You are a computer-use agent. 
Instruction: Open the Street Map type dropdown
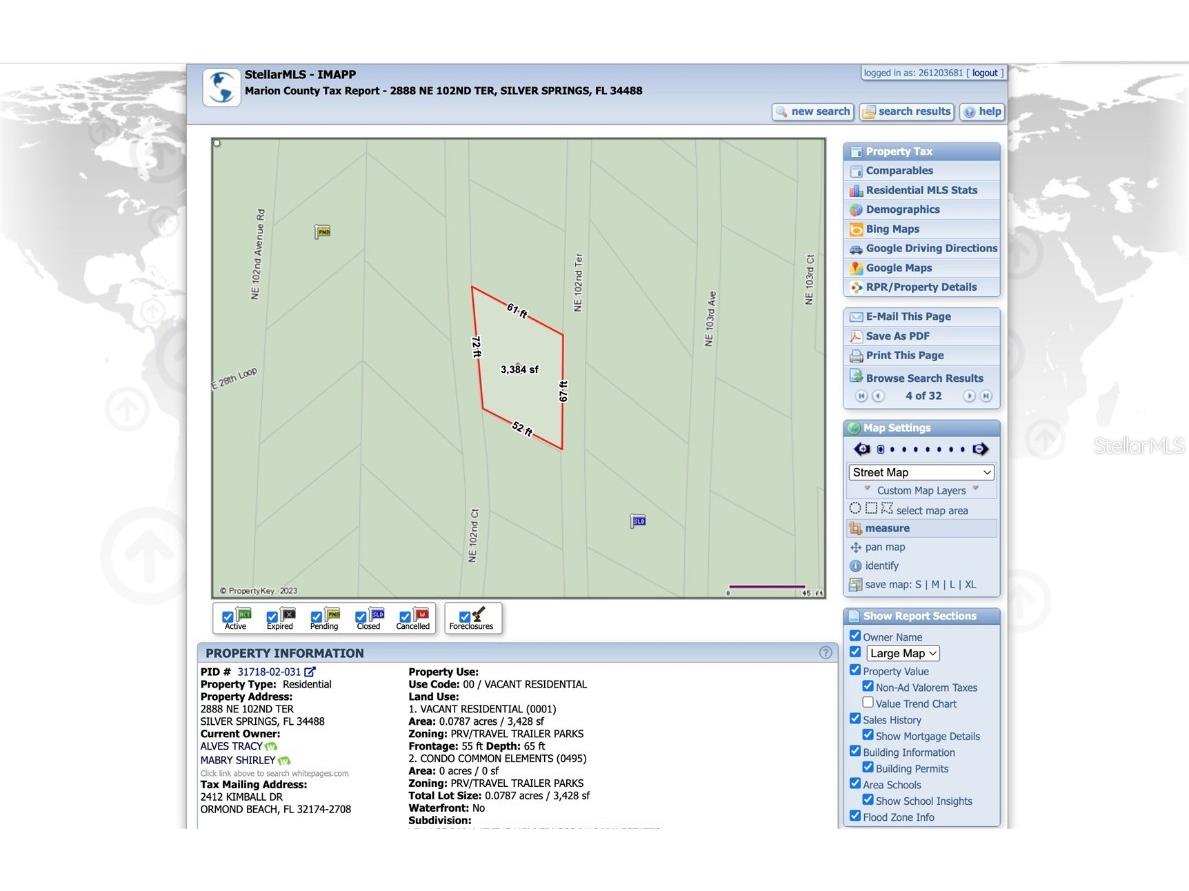[921, 472]
